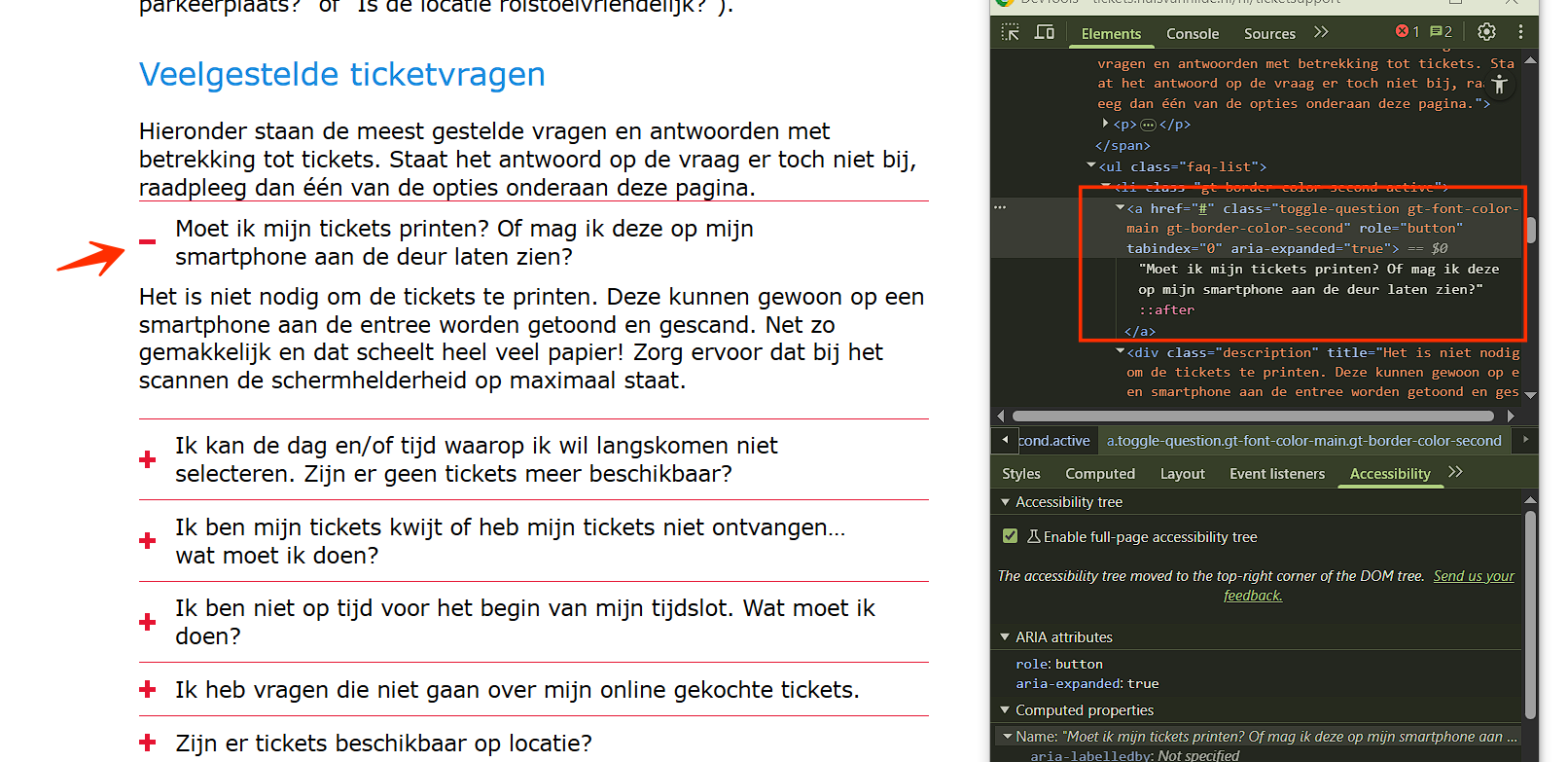The width and height of the screenshot is (1568, 762).
Task: Click the Send us your feedback link
Action: pos(1473,576)
